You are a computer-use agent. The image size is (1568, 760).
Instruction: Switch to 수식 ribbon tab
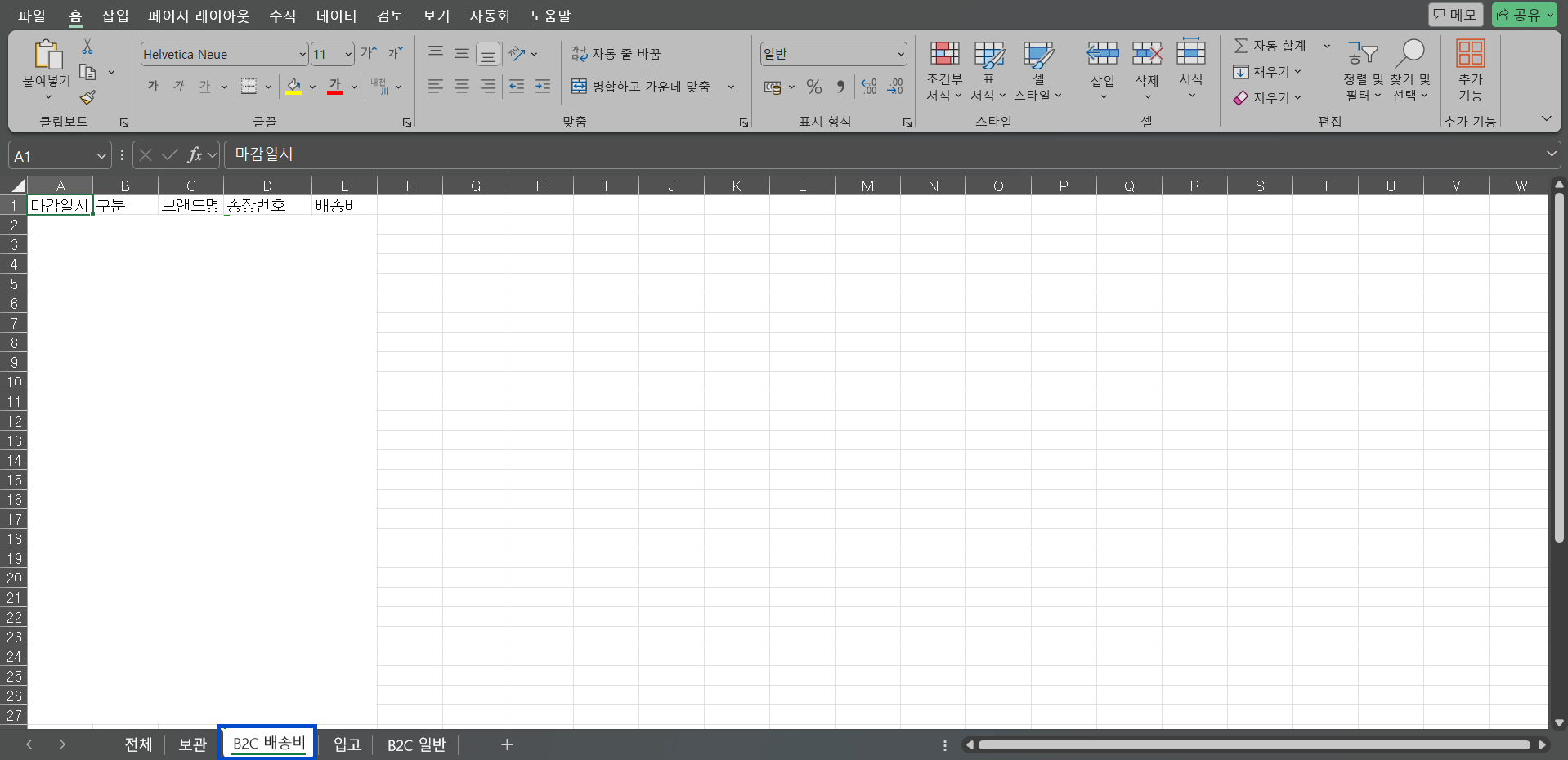tap(283, 16)
